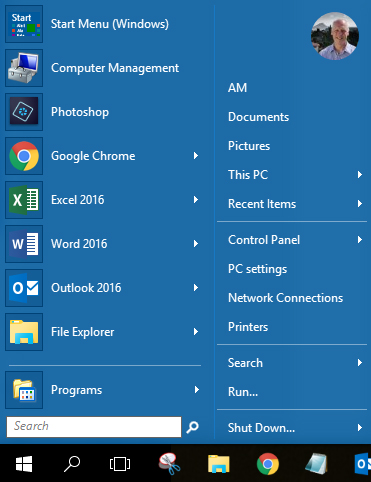Click the Windows Start button in taskbar

24,464
